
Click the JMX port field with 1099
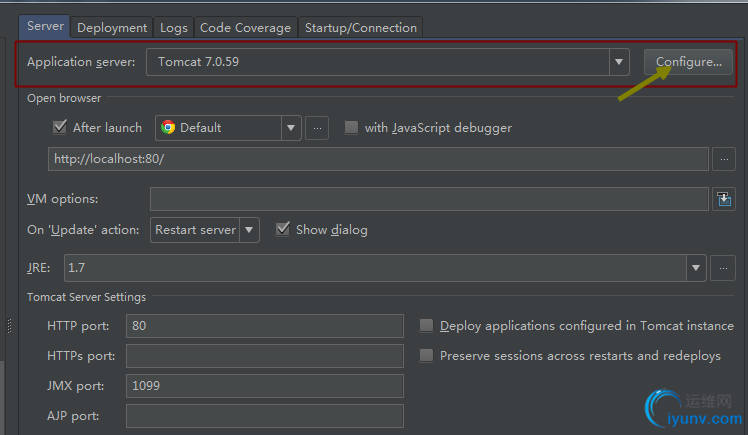[265, 386]
